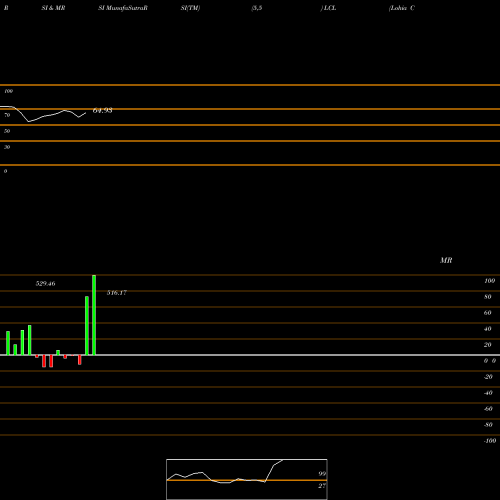The image size is (500, 500).
Task: Click the second tallest green histogram bar
Action: (x=87, y=326)
